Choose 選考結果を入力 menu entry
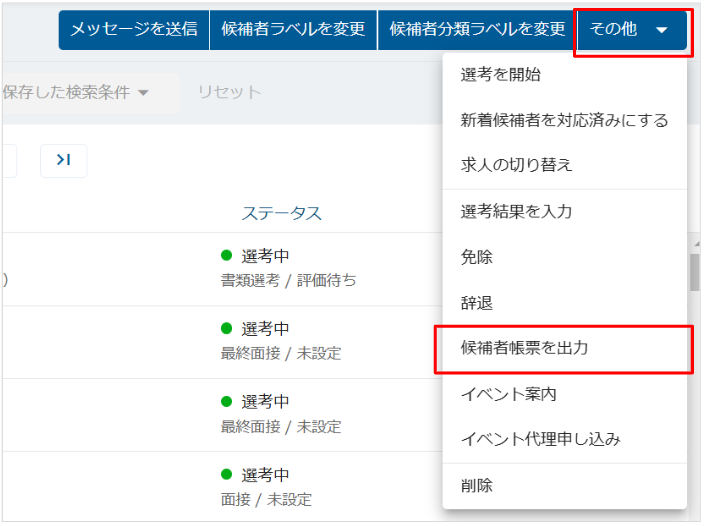706x526 pixels. pos(516,212)
